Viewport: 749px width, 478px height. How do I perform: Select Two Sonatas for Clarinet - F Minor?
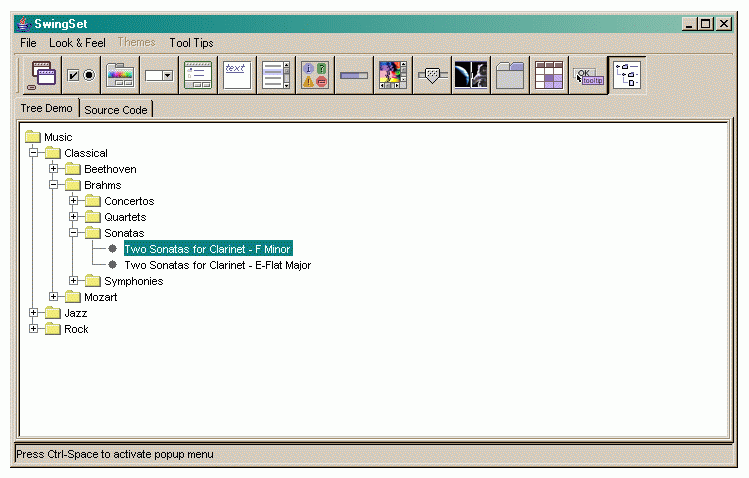tap(208, 249)
